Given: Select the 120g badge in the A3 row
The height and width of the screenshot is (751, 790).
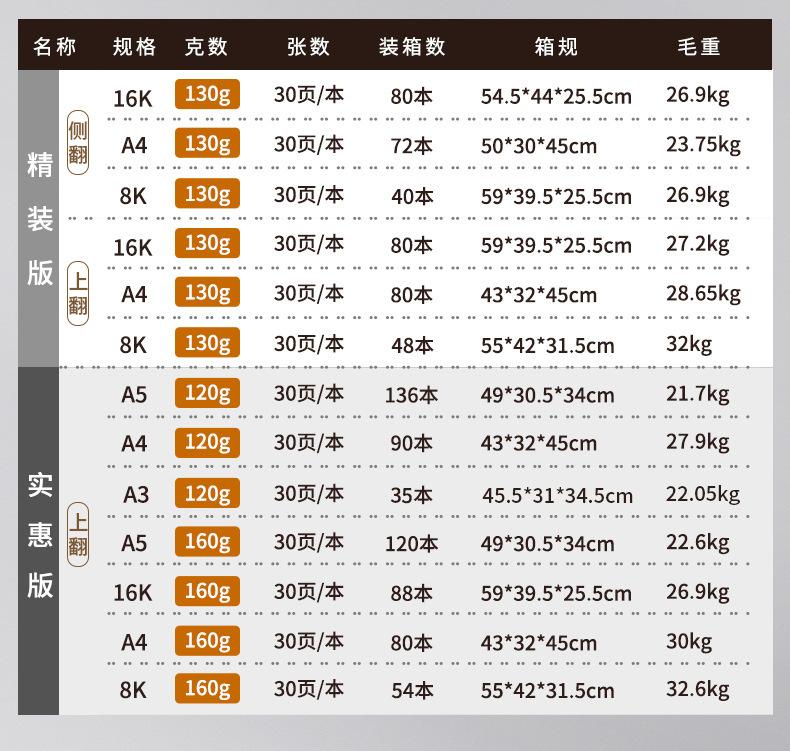Looking at the screenshot, I should pos(207,493).
